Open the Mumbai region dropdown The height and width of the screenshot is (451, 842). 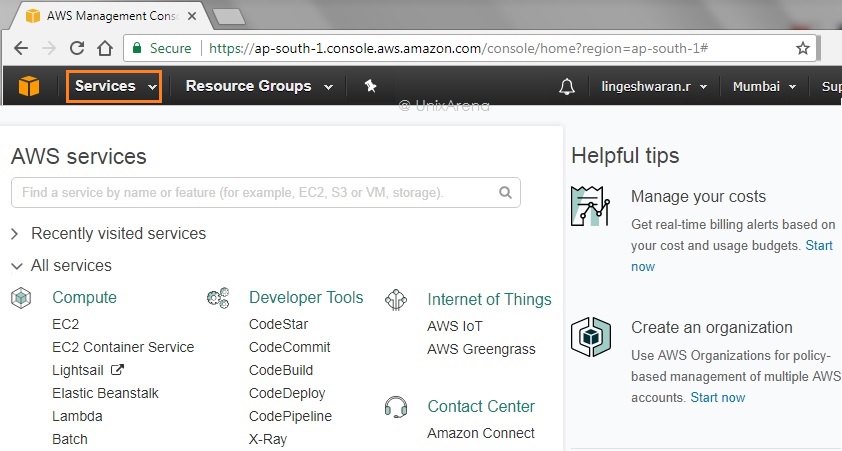[x=764, y=87]
